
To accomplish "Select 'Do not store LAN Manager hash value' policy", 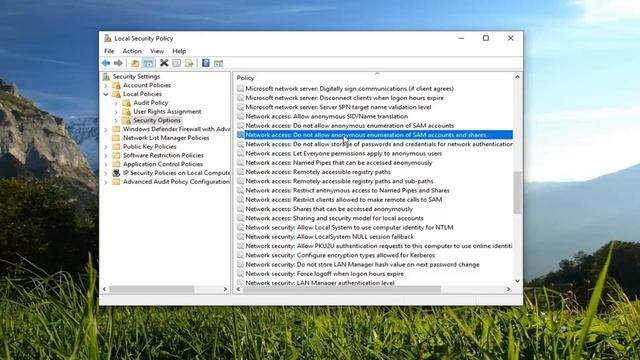I will point(362,264).
